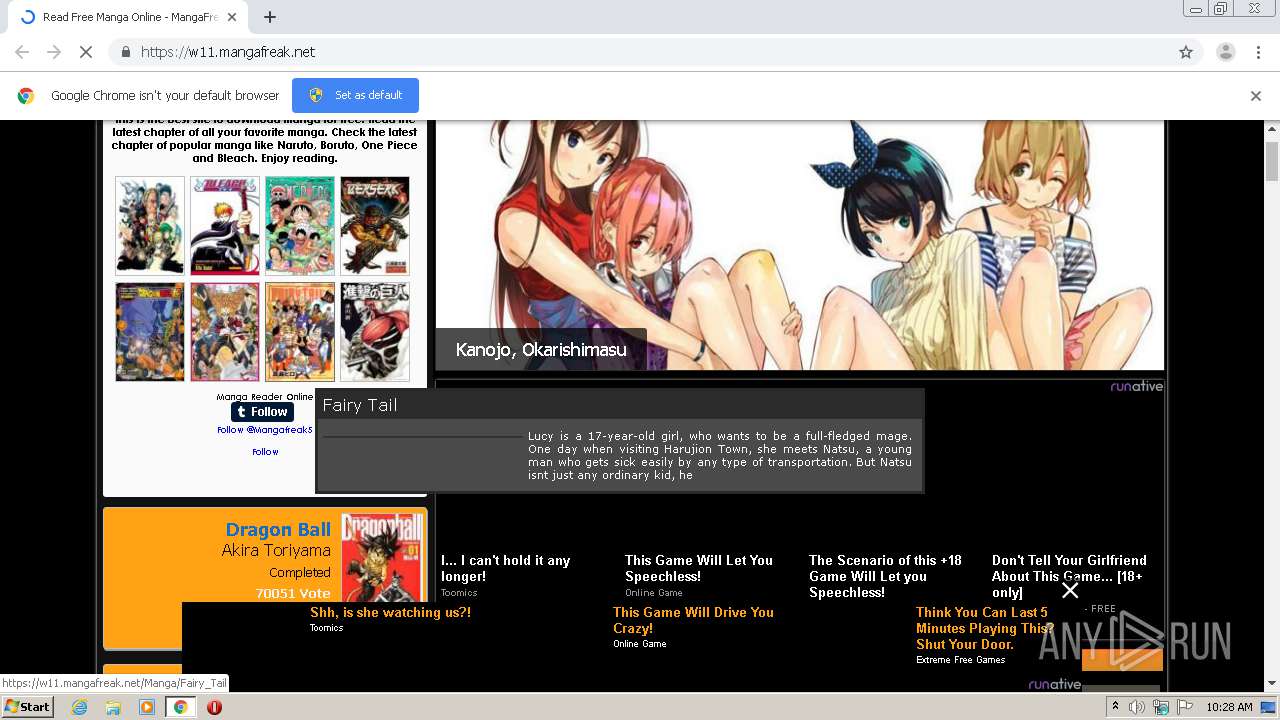View site info via the padlock icon
The width and height of the screenshot is (1280, 720).
pos(125,52)
